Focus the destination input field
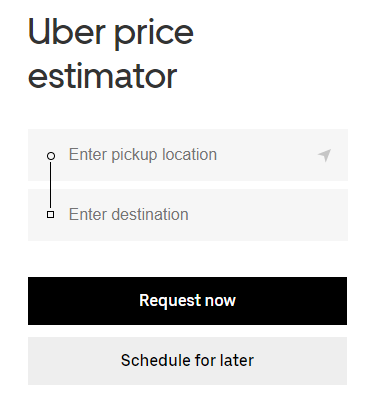This screenshot has width=378, height=398. (x=188, y=215)
